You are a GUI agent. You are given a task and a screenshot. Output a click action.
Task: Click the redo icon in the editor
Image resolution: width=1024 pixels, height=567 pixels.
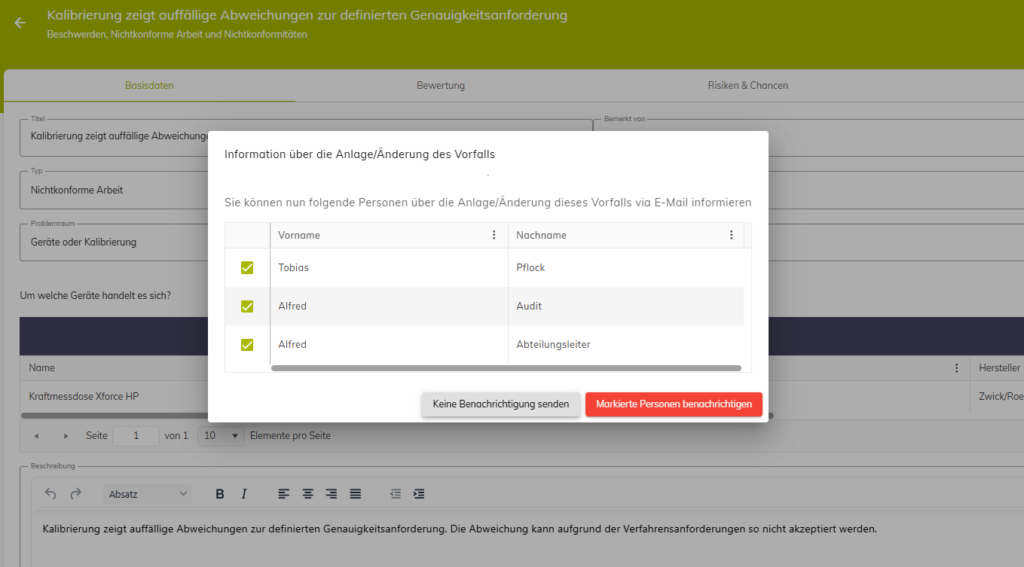tap(75, 494)
